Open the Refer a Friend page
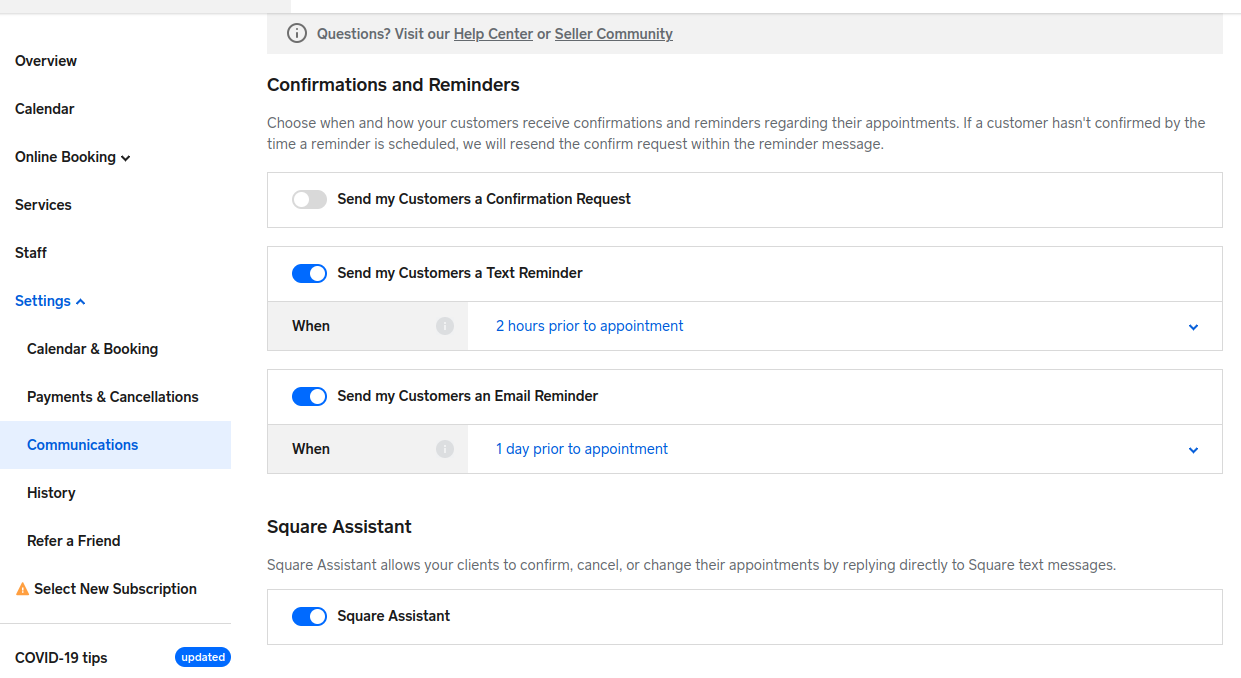The width and height of the screenshot is (1241, 678). tap(73, 541)
